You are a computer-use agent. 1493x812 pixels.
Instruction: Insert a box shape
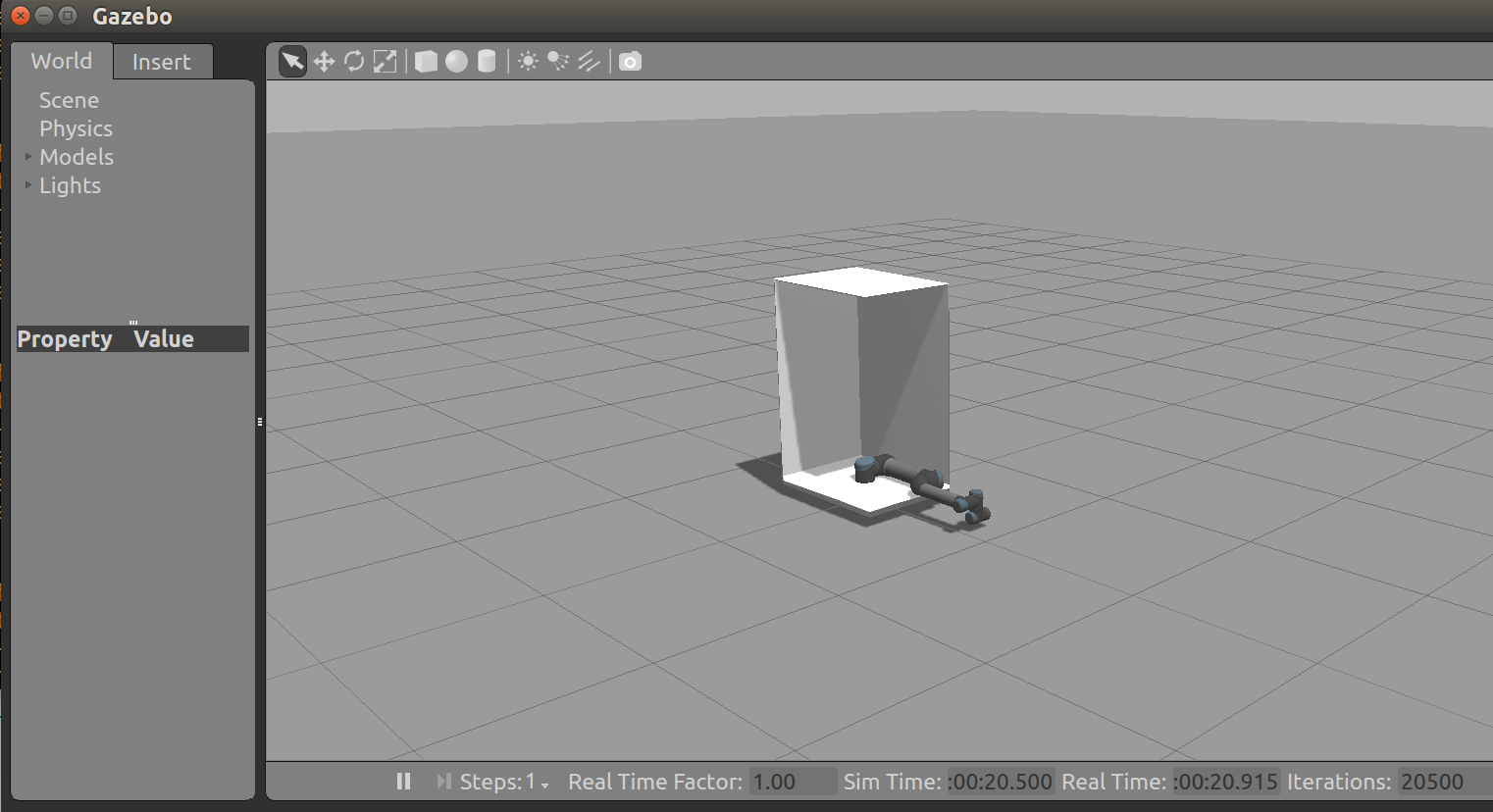coord(426,61)
